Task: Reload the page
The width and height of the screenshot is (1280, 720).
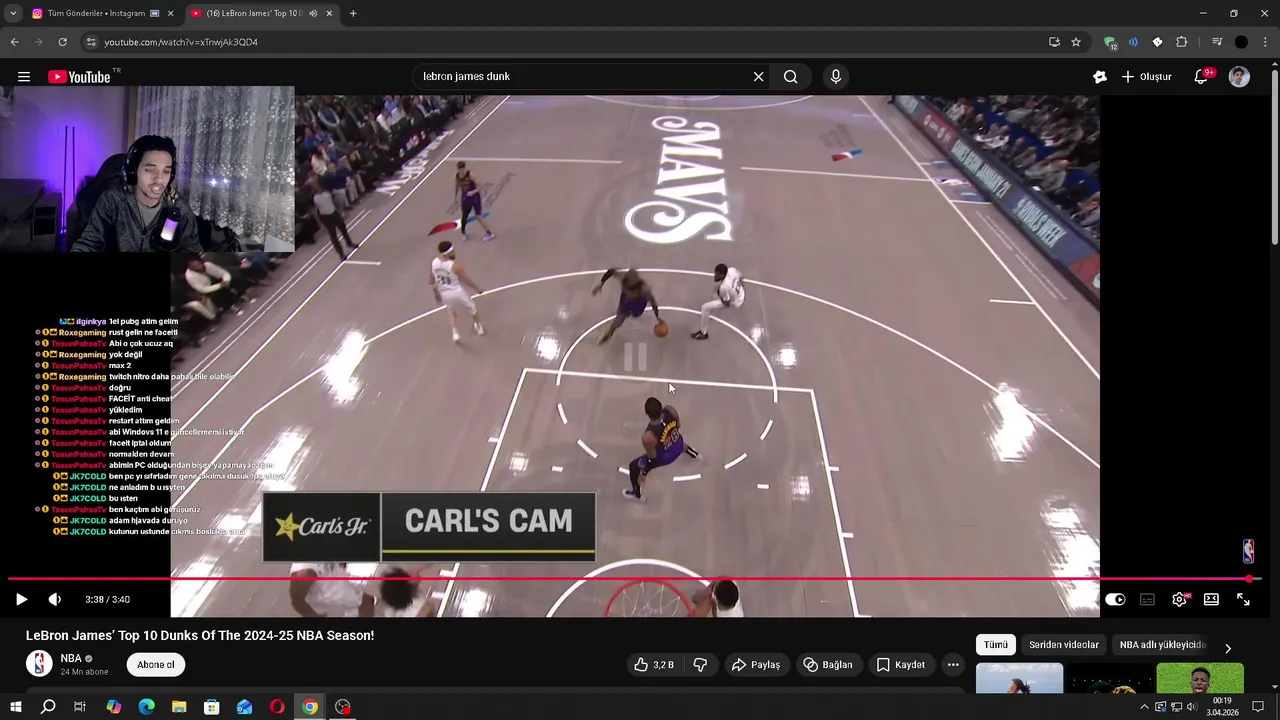Action: click(x=62, y=42)
